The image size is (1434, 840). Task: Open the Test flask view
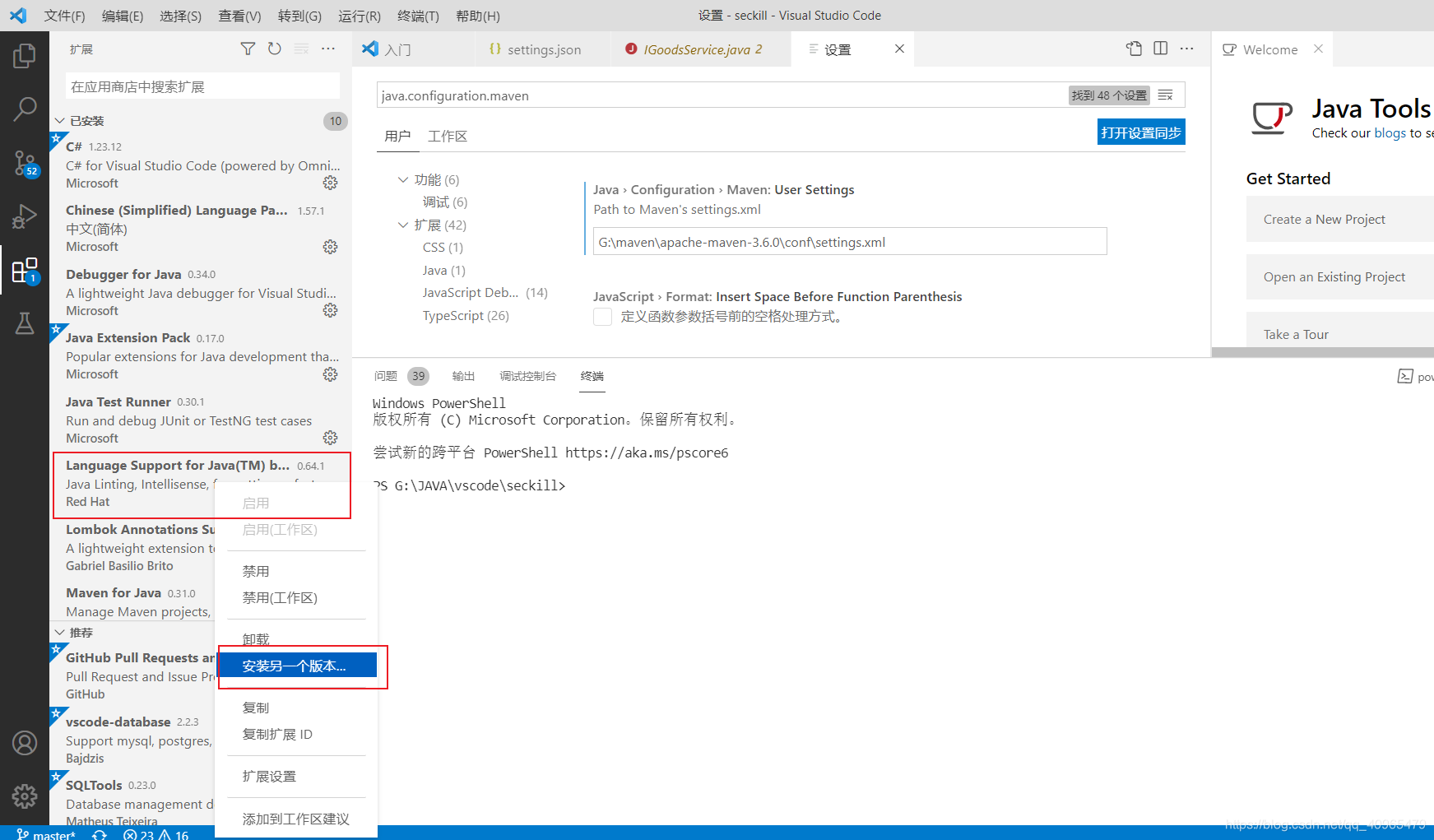[x=25, y=323]
